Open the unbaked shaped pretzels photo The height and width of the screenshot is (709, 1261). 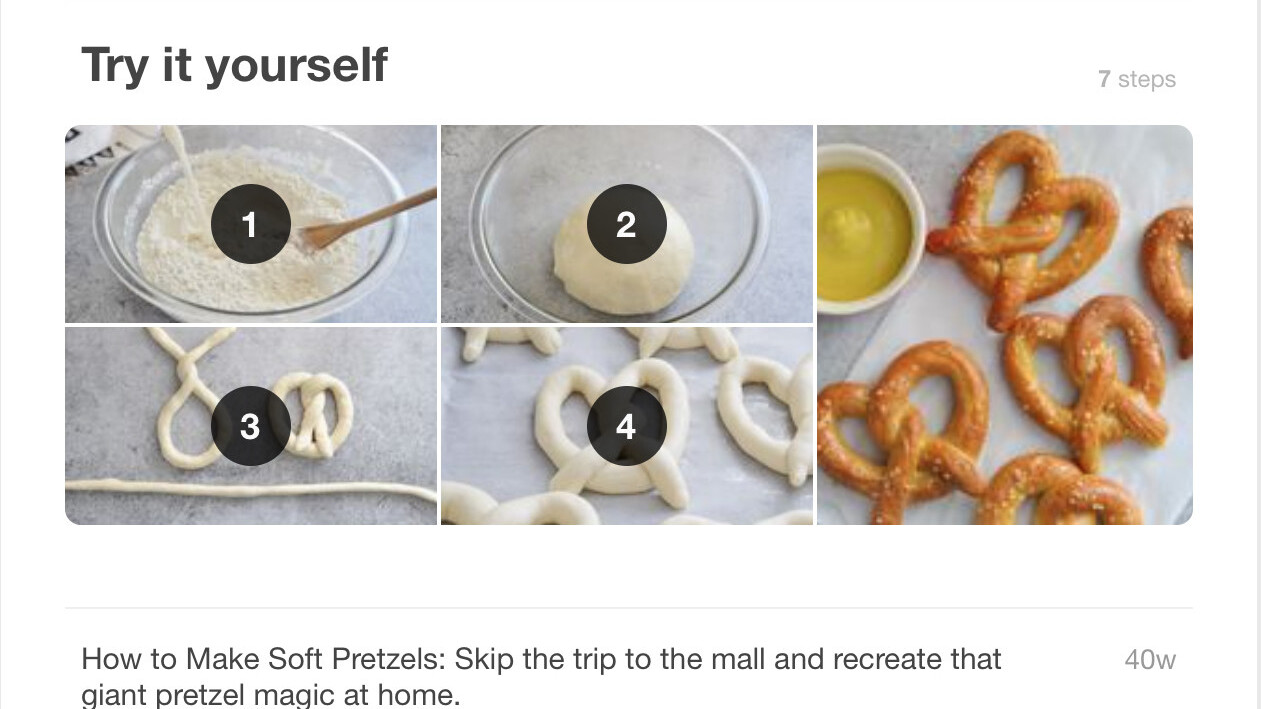[x=627, y=426]
